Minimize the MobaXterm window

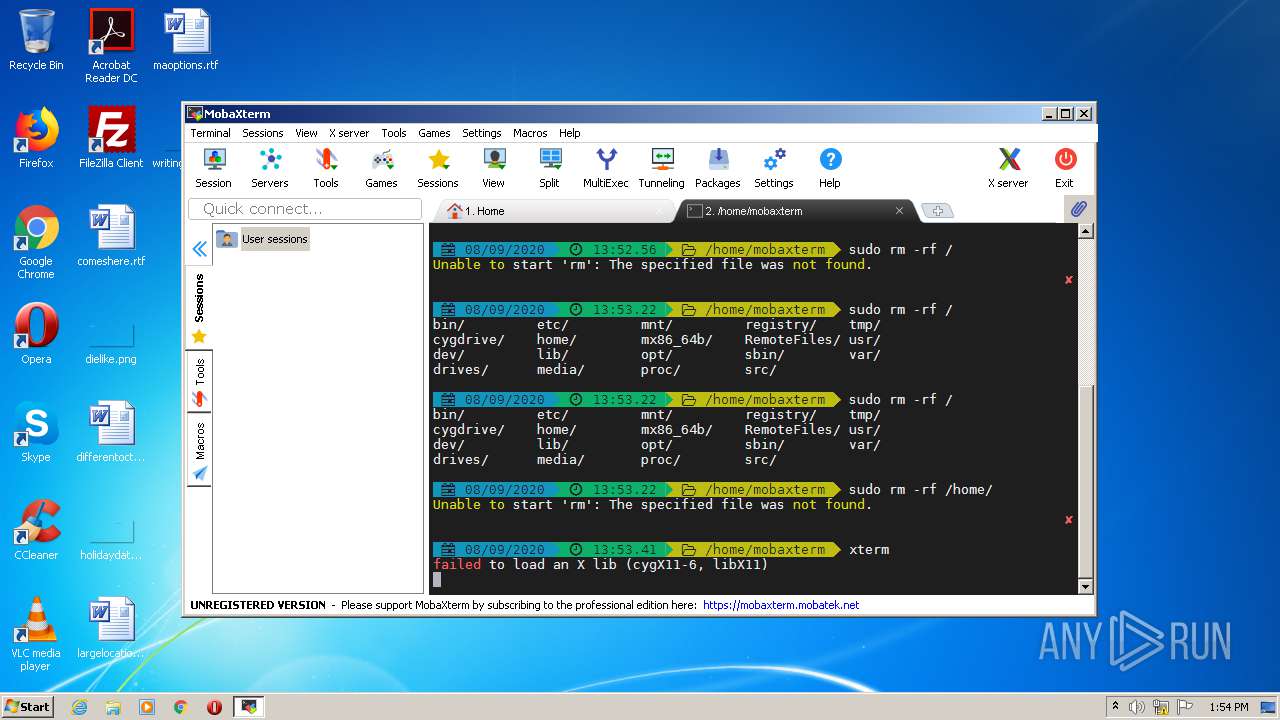click(x=1049, y=114)
